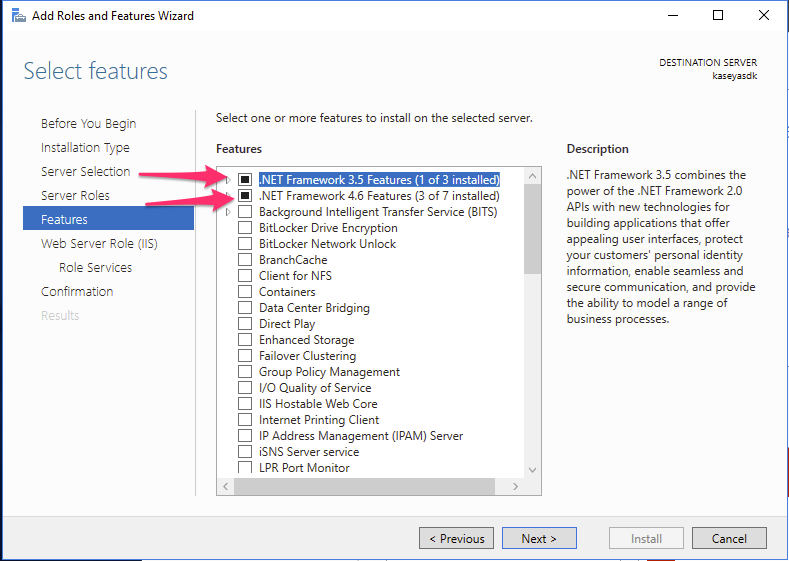
Task: Check Background Intelligent Transfer Service checkbox
Action: point(245,212)
